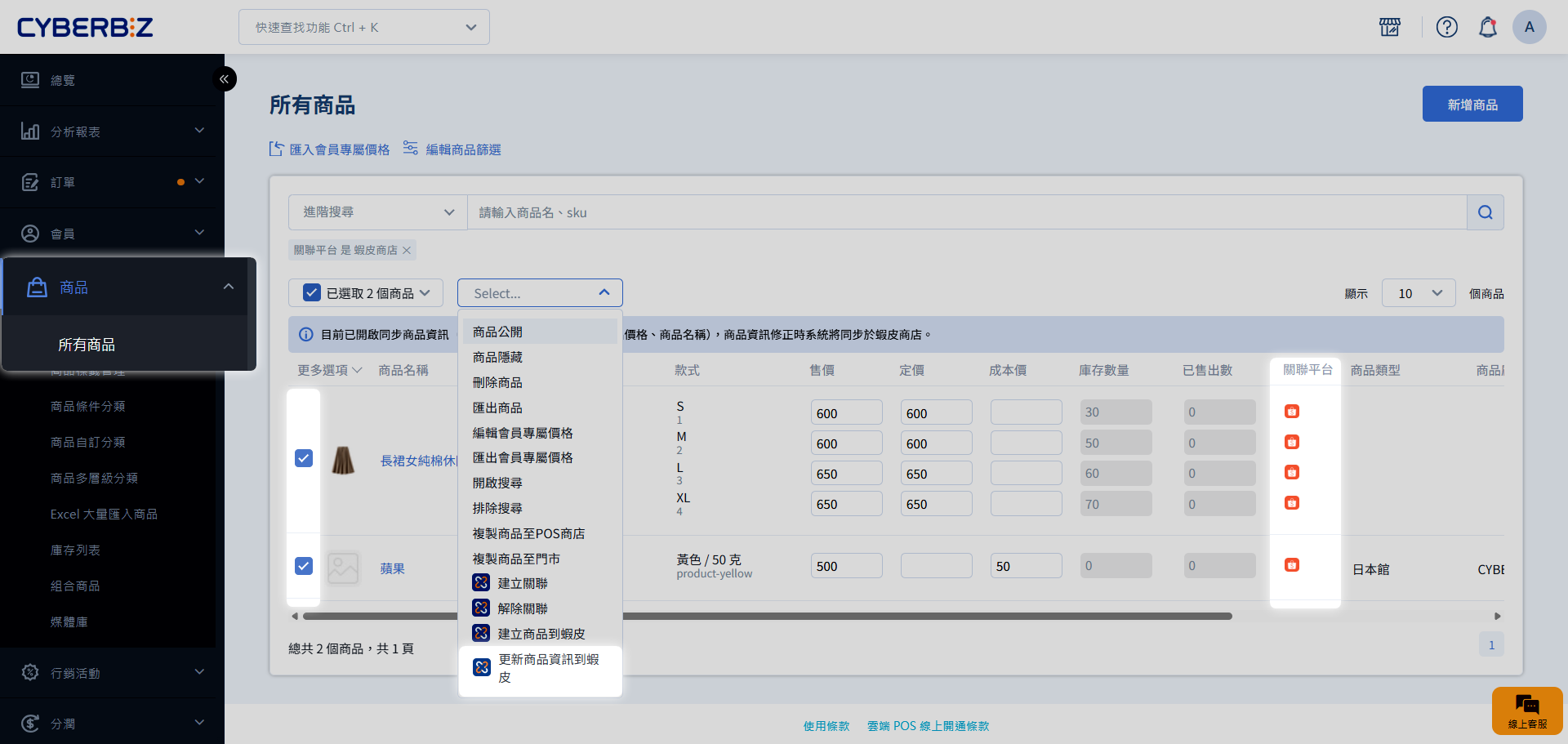
Task: Click the Shopee icon for size S row
Action: (1291, 412)
